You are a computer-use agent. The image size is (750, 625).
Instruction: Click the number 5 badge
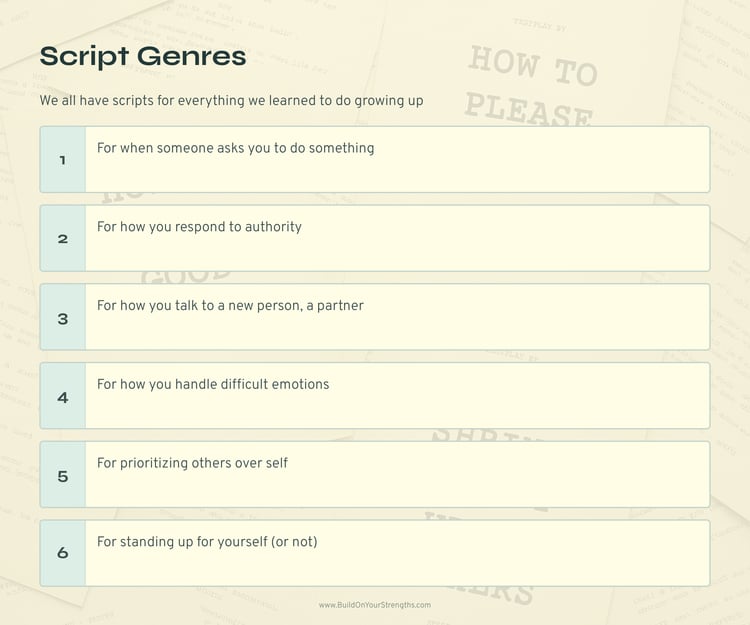(63, 476)
